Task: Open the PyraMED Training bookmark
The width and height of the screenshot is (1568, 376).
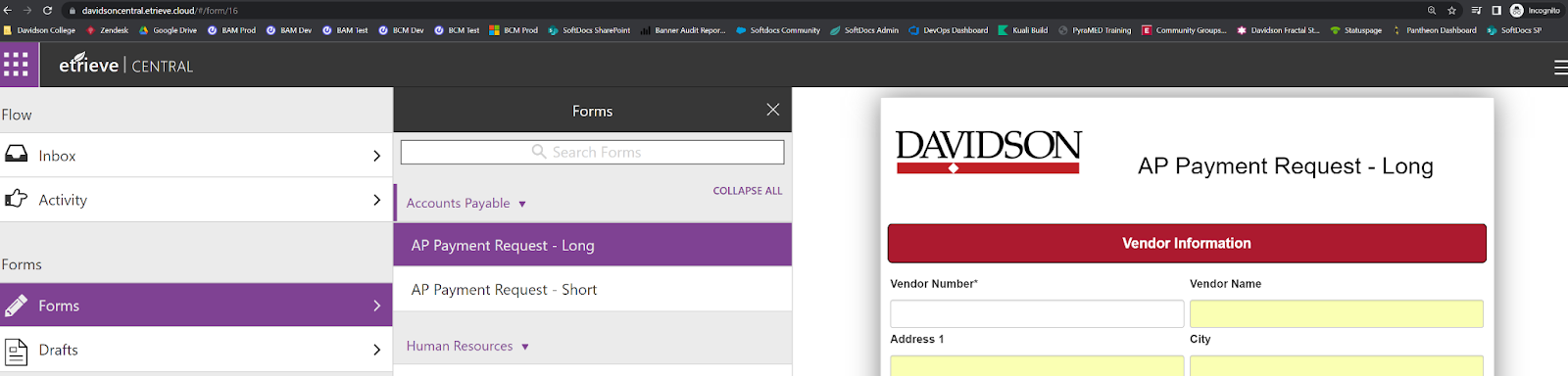Action: [1095, 30]
